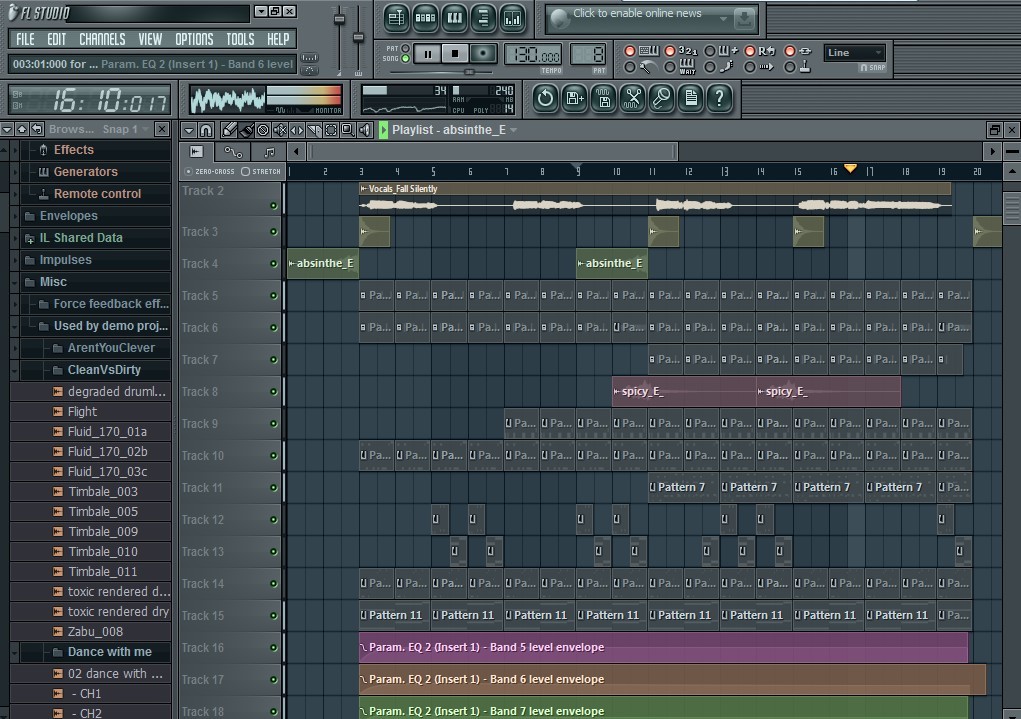Click the record button
The height and width of the screenshot is (719, 1021).
[x=483, y=54]
